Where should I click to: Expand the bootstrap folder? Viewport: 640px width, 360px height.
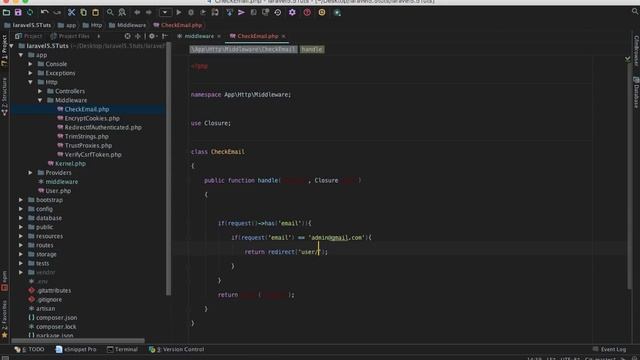click(21, 200)
